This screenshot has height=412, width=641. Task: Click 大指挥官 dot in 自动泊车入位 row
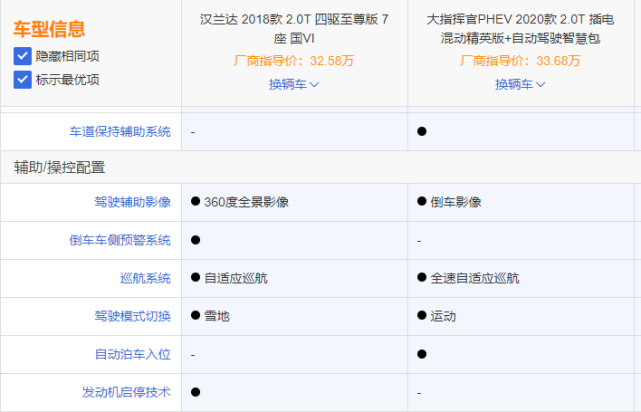422,354
